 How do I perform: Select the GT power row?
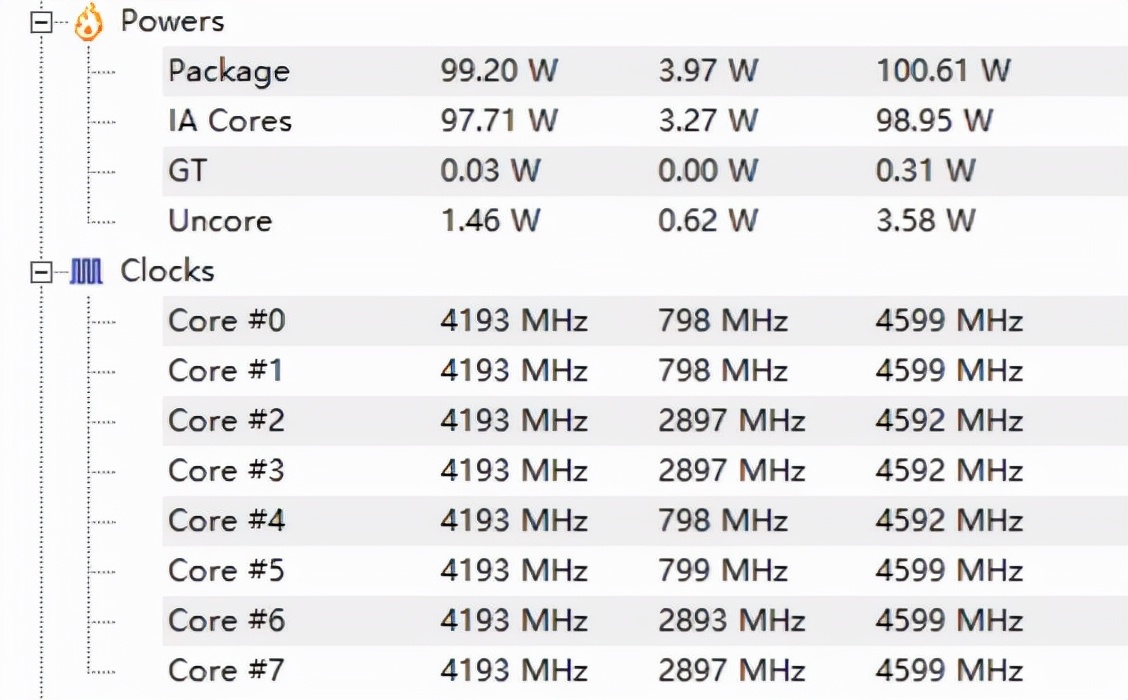pos(645,171)
